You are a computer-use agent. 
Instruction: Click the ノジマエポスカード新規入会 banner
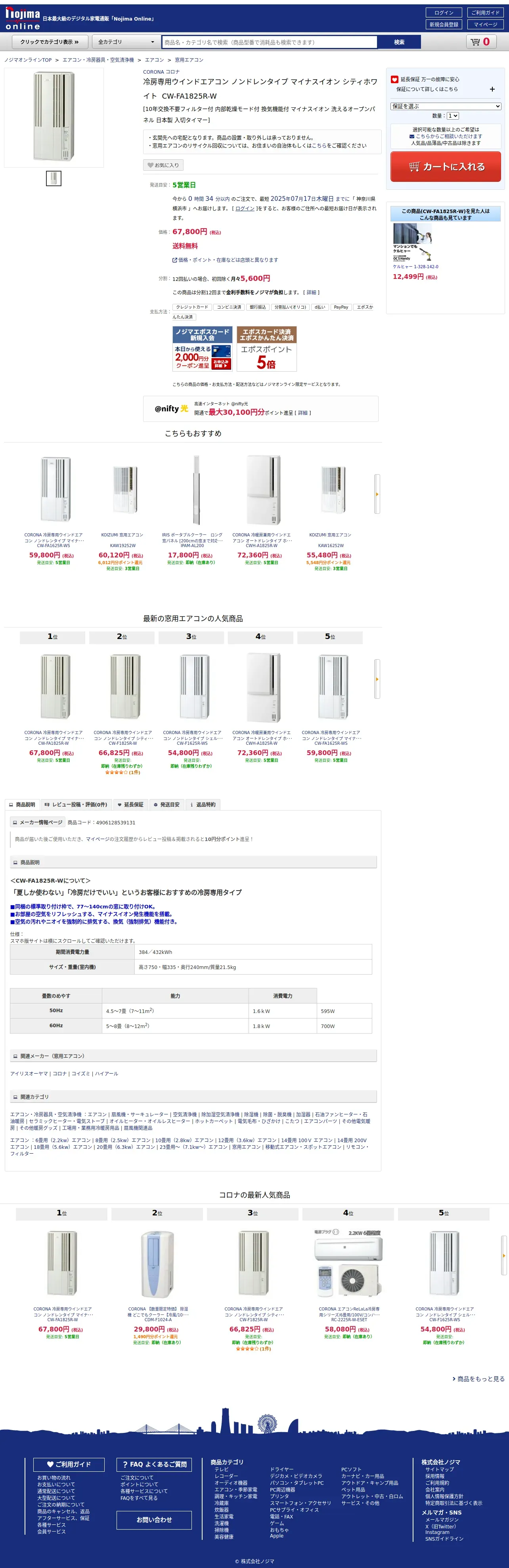[x=202, y=349]
